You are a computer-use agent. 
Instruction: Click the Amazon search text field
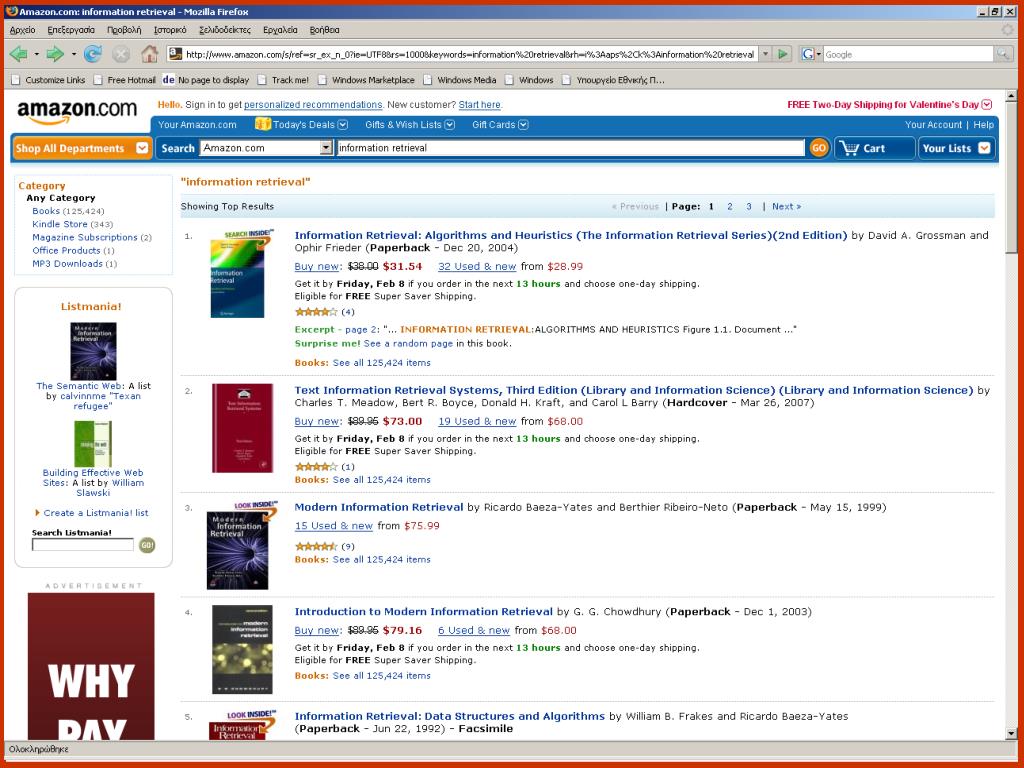[x=570, y=148]
